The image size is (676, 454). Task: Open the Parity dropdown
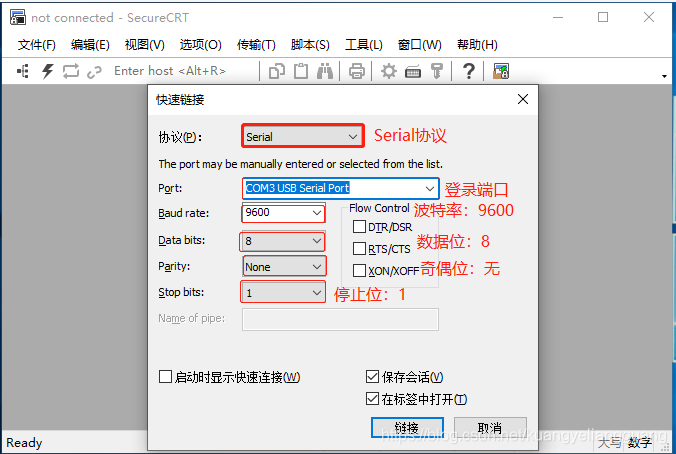pos(284,266)
